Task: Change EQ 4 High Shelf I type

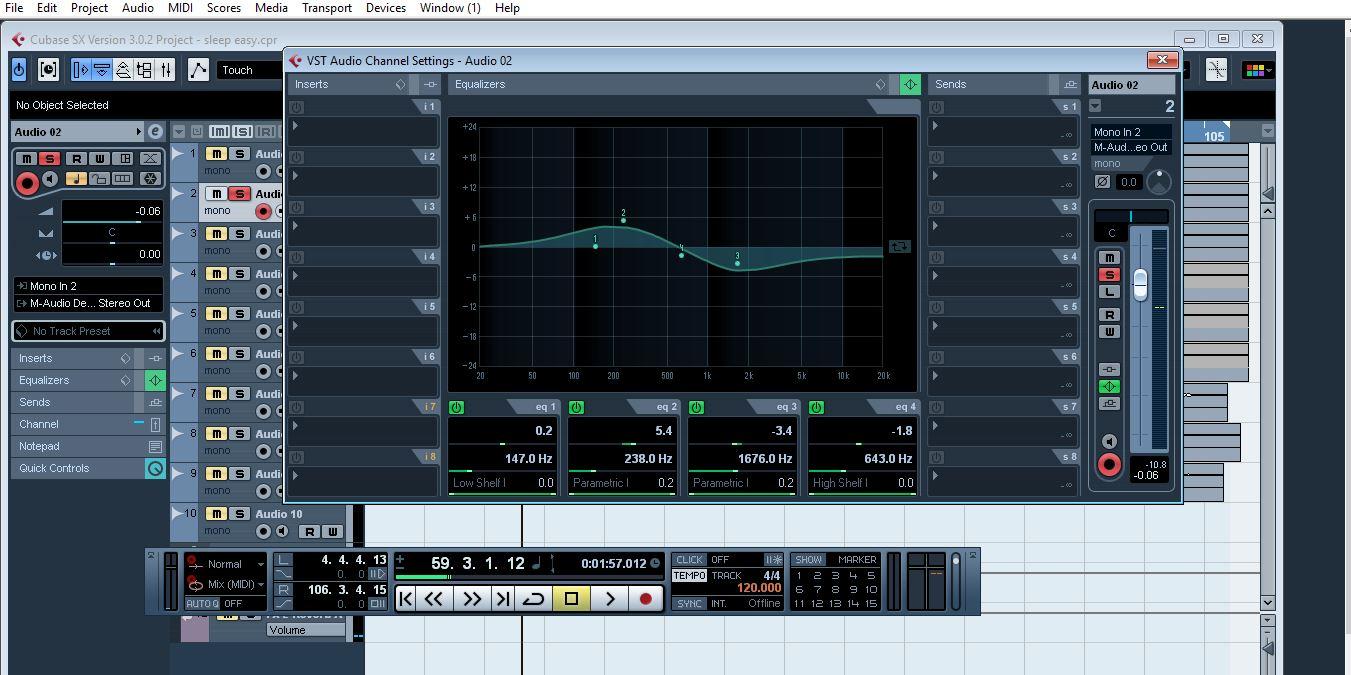Action: pyautogui.click(x=840, y=483)
